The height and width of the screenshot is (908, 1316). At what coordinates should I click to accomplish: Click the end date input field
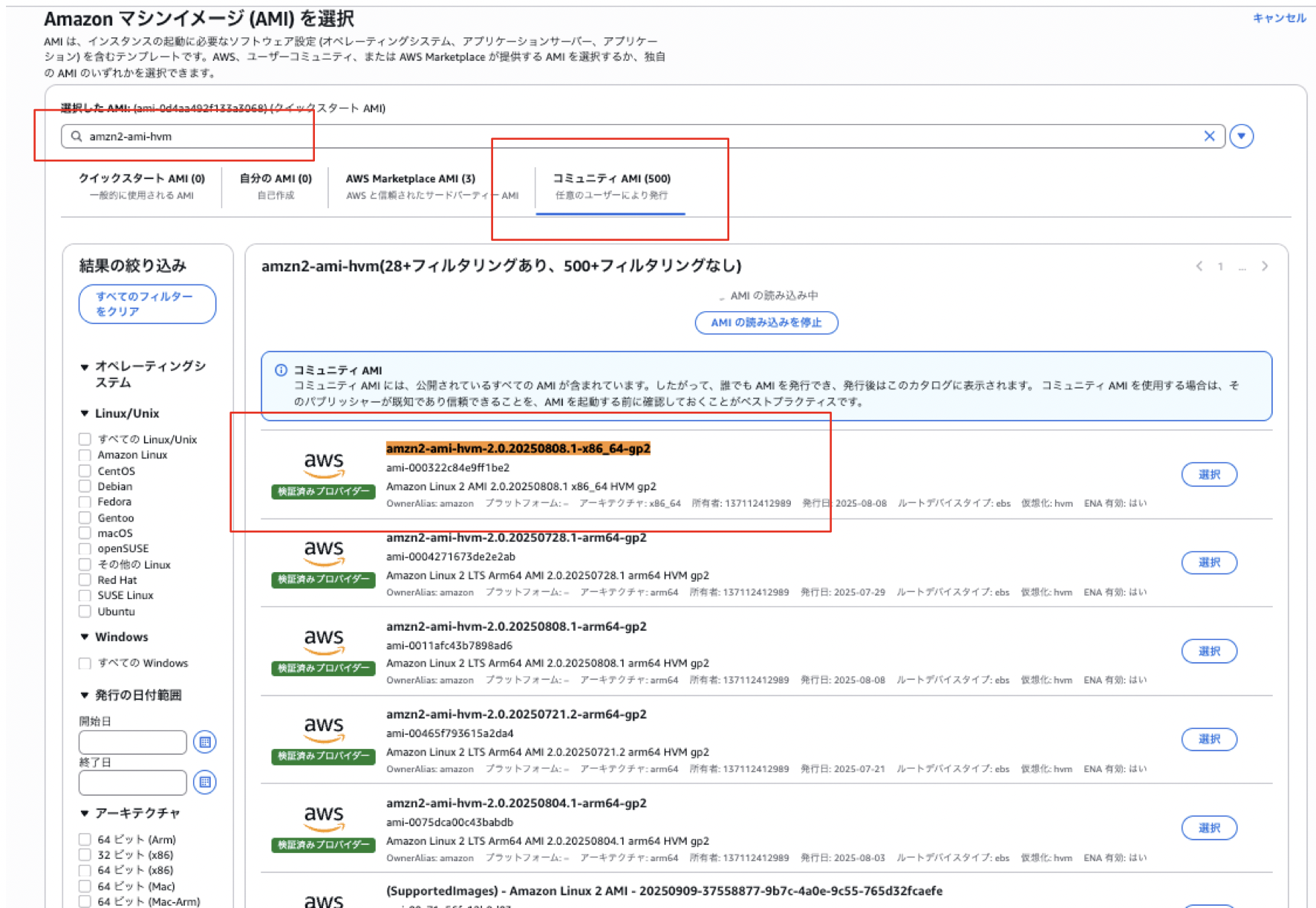[x=133, y=782]
